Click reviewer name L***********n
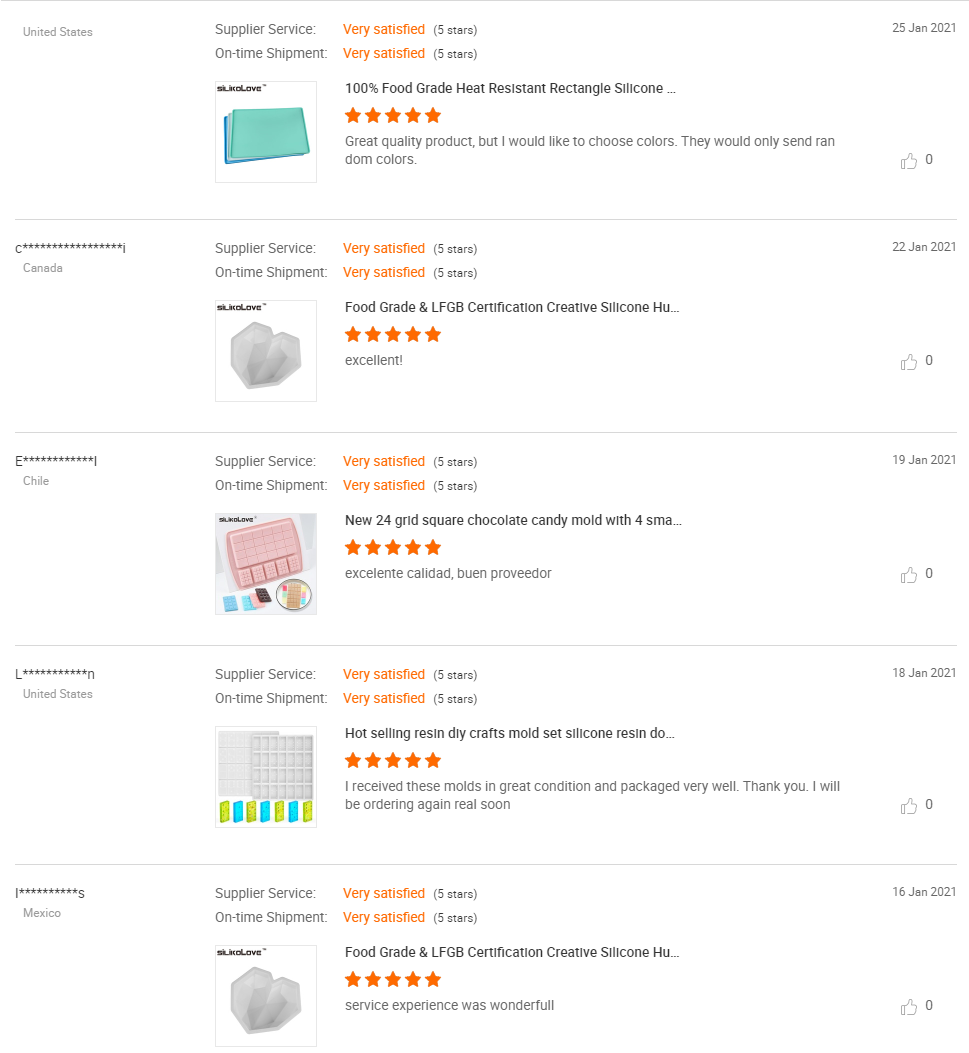This screenshot has width=969, height=1053. coord(55,674)
